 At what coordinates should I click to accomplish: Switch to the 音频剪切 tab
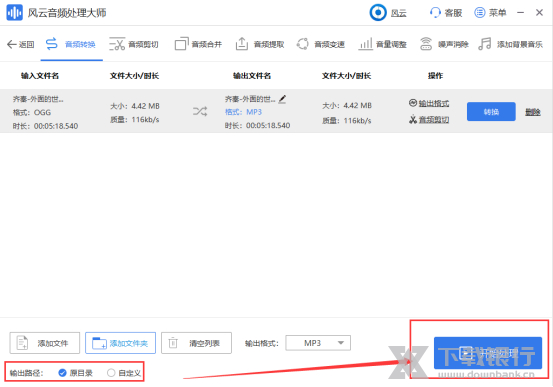(134, 44)
